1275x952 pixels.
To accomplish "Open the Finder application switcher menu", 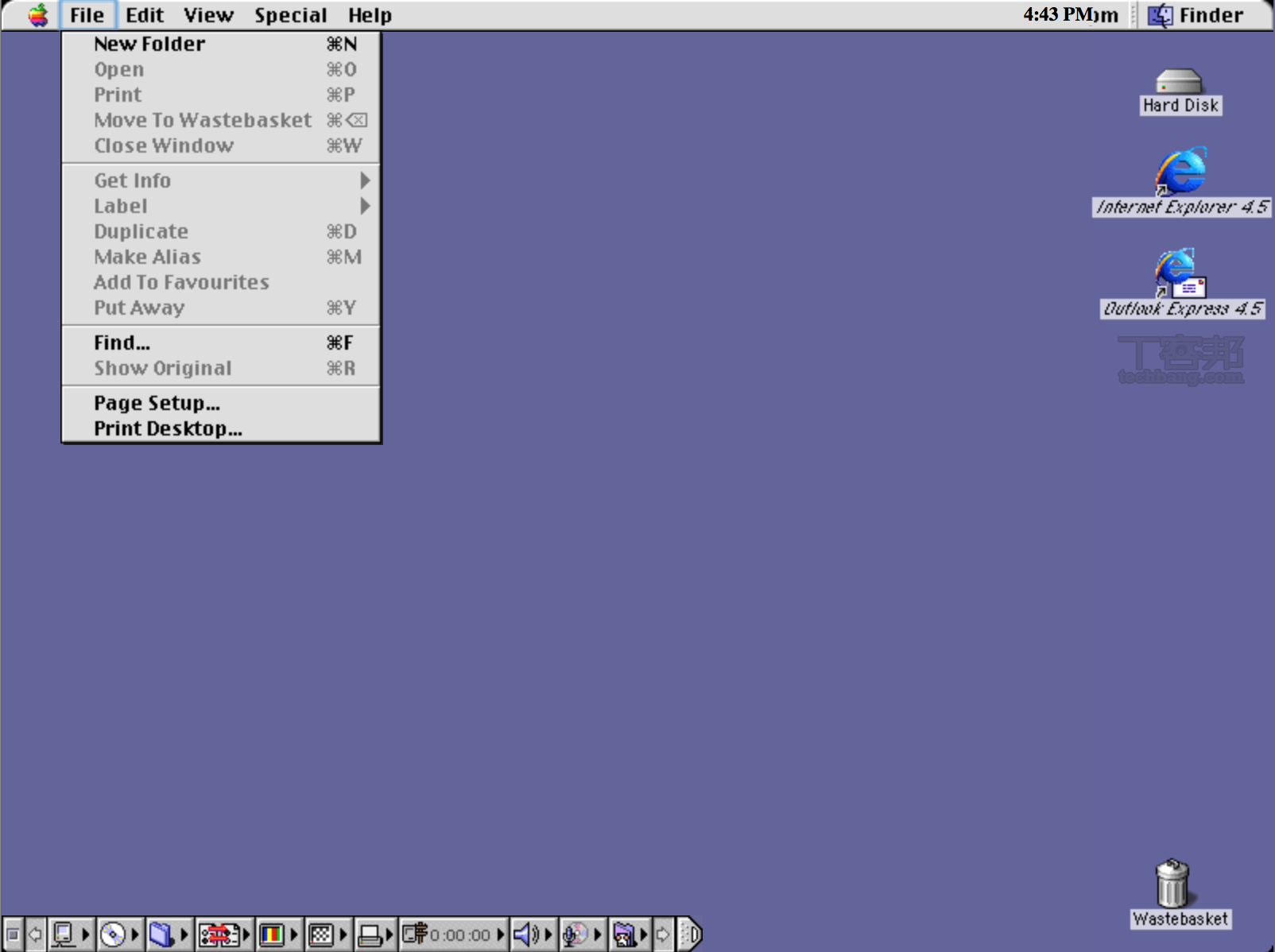I will tap(1196, 15).
